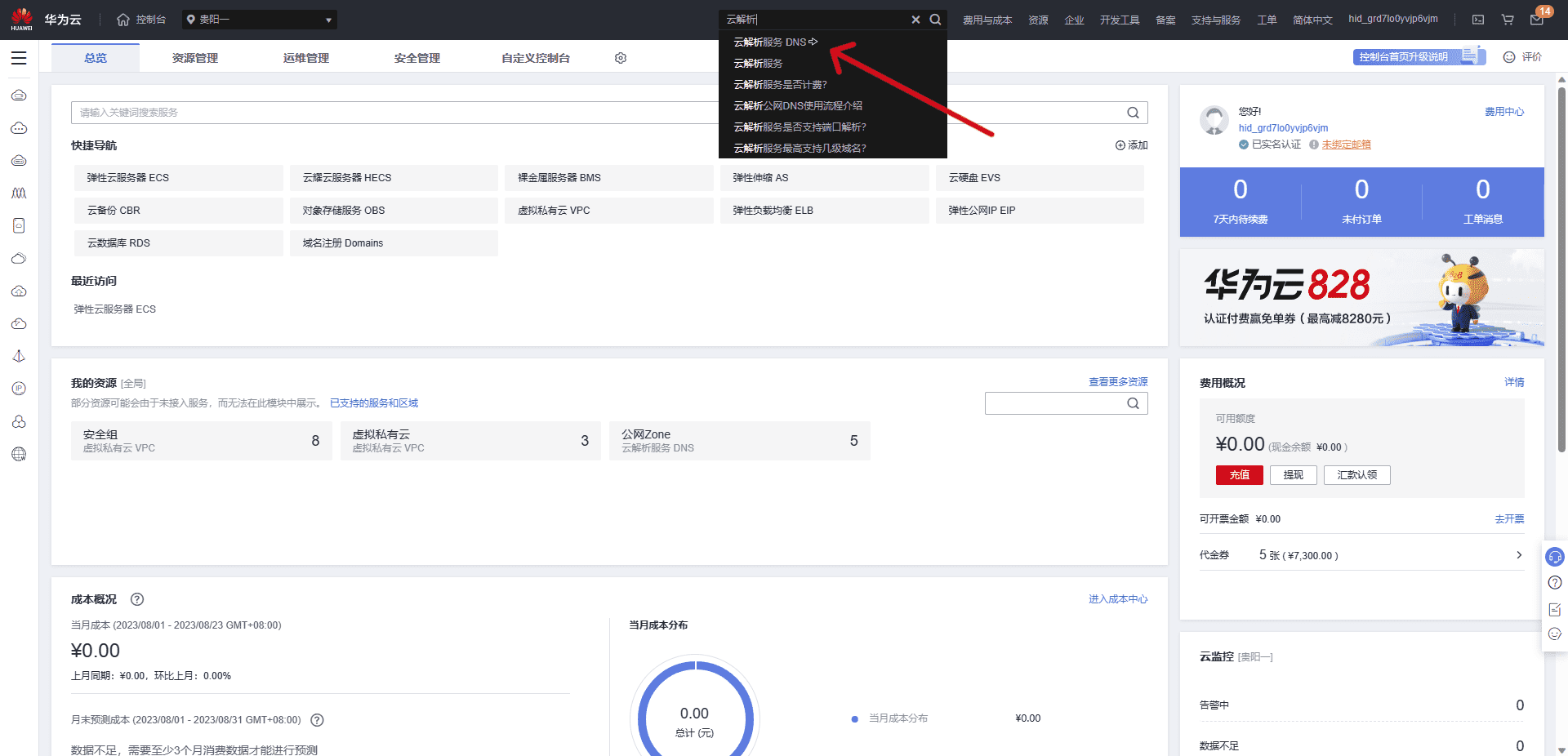Click the 未绑定邮箱 link
1568x756 pixels.
tap(1347, 145)
